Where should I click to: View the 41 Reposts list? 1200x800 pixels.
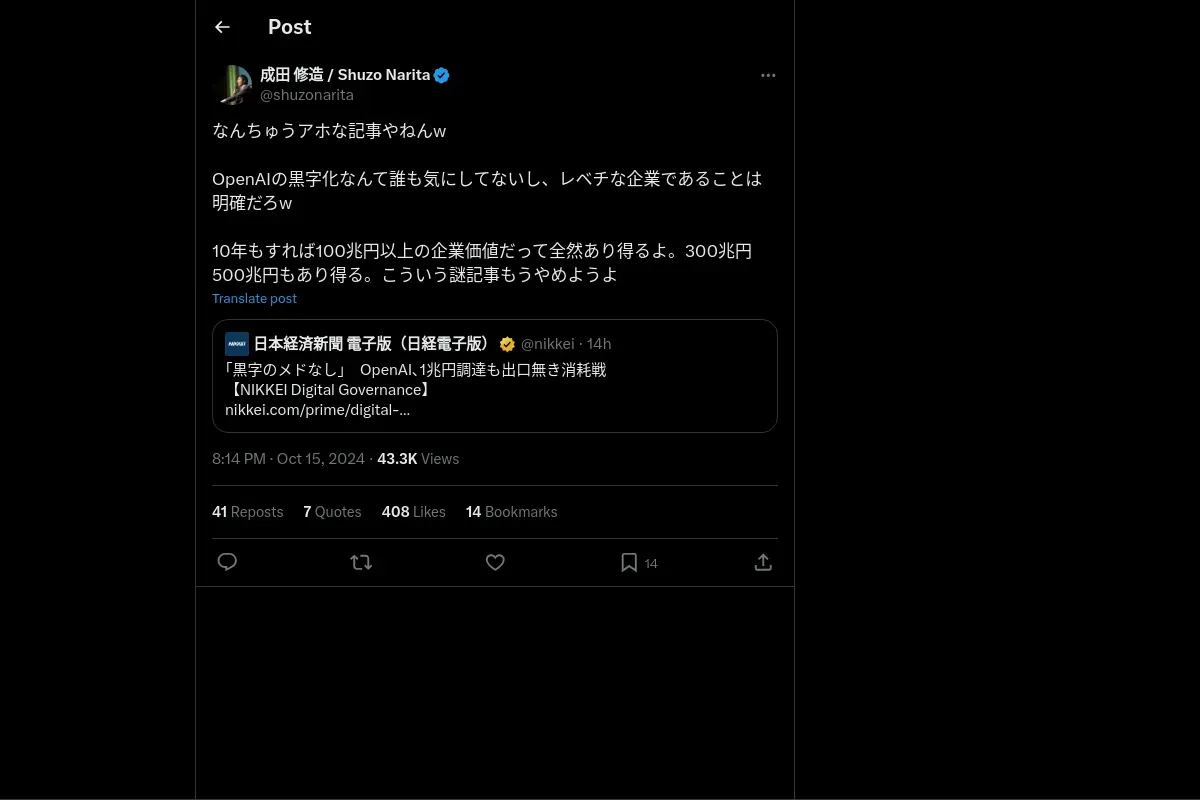point(248,512)
